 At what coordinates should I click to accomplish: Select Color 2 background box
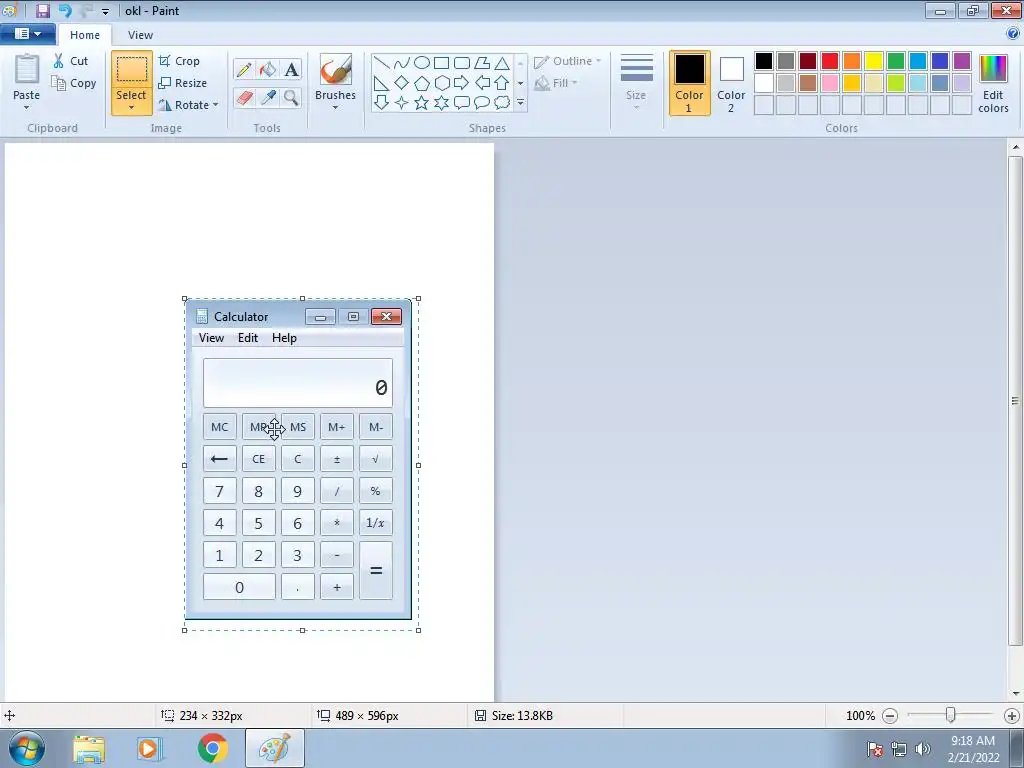pos(731,83)
